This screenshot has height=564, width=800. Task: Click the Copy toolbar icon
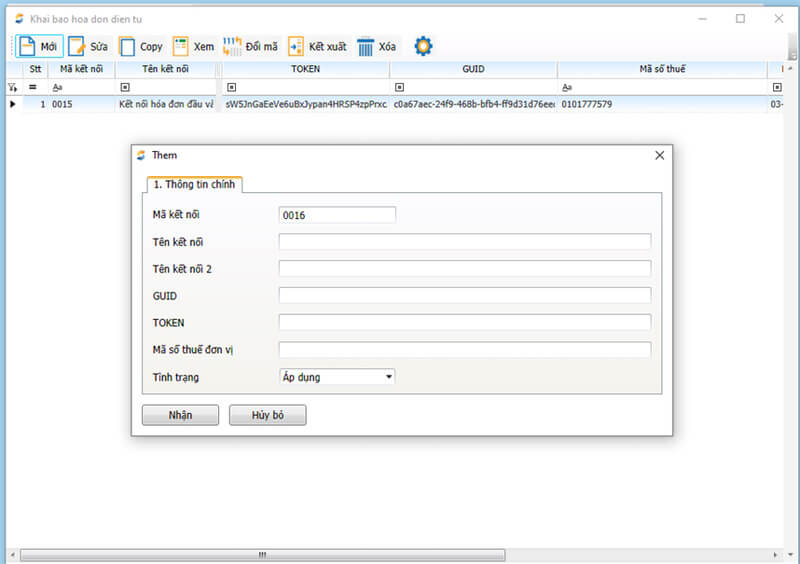tap(127, 46)
